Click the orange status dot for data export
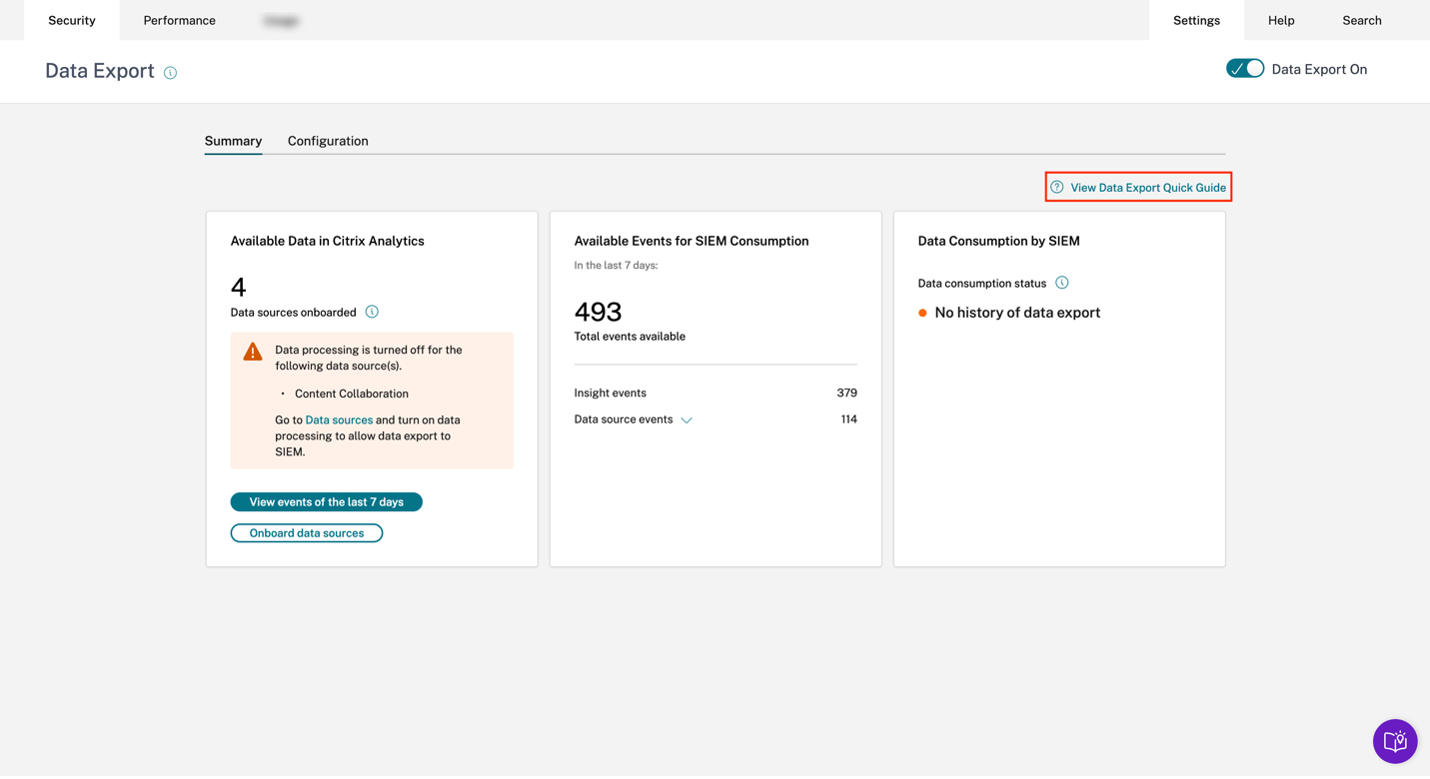 pos(922,313)
